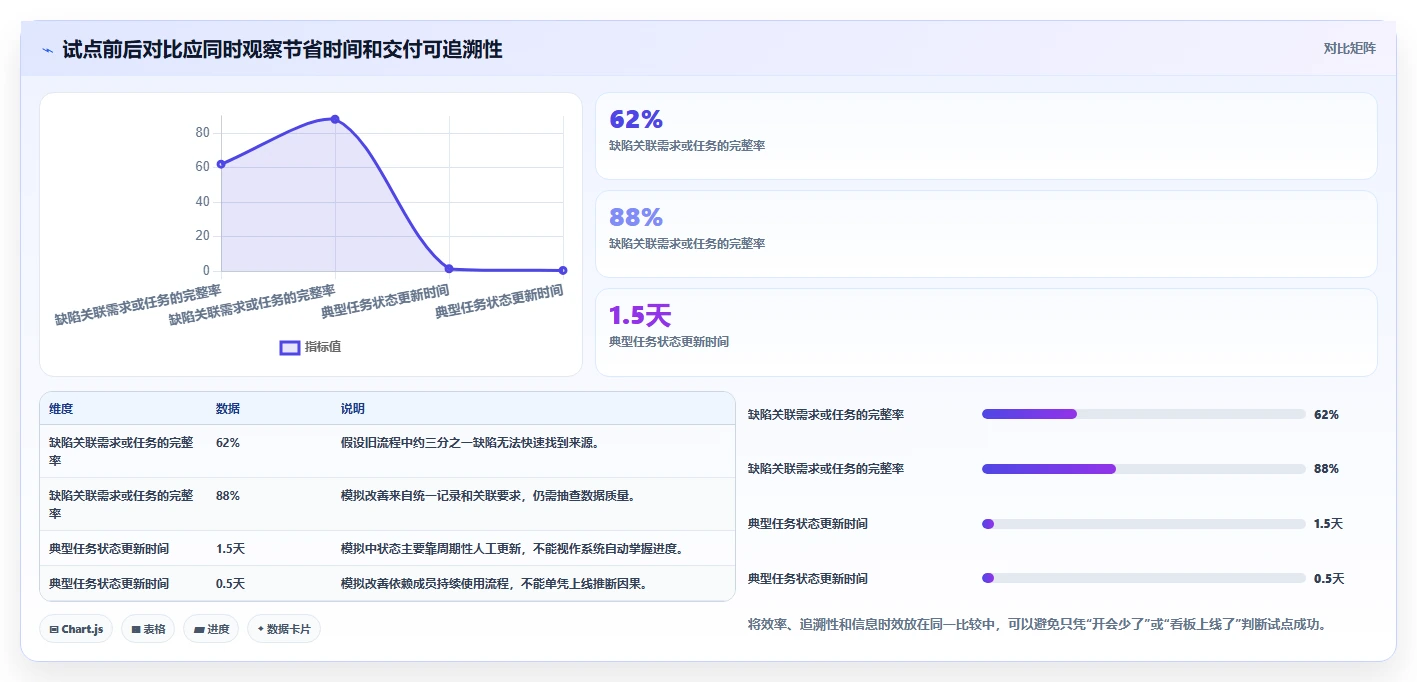This screenshot has height=682, width=1417.
Task: Click the 40 y-axis label on the chart
Action: tap(202, 202)
